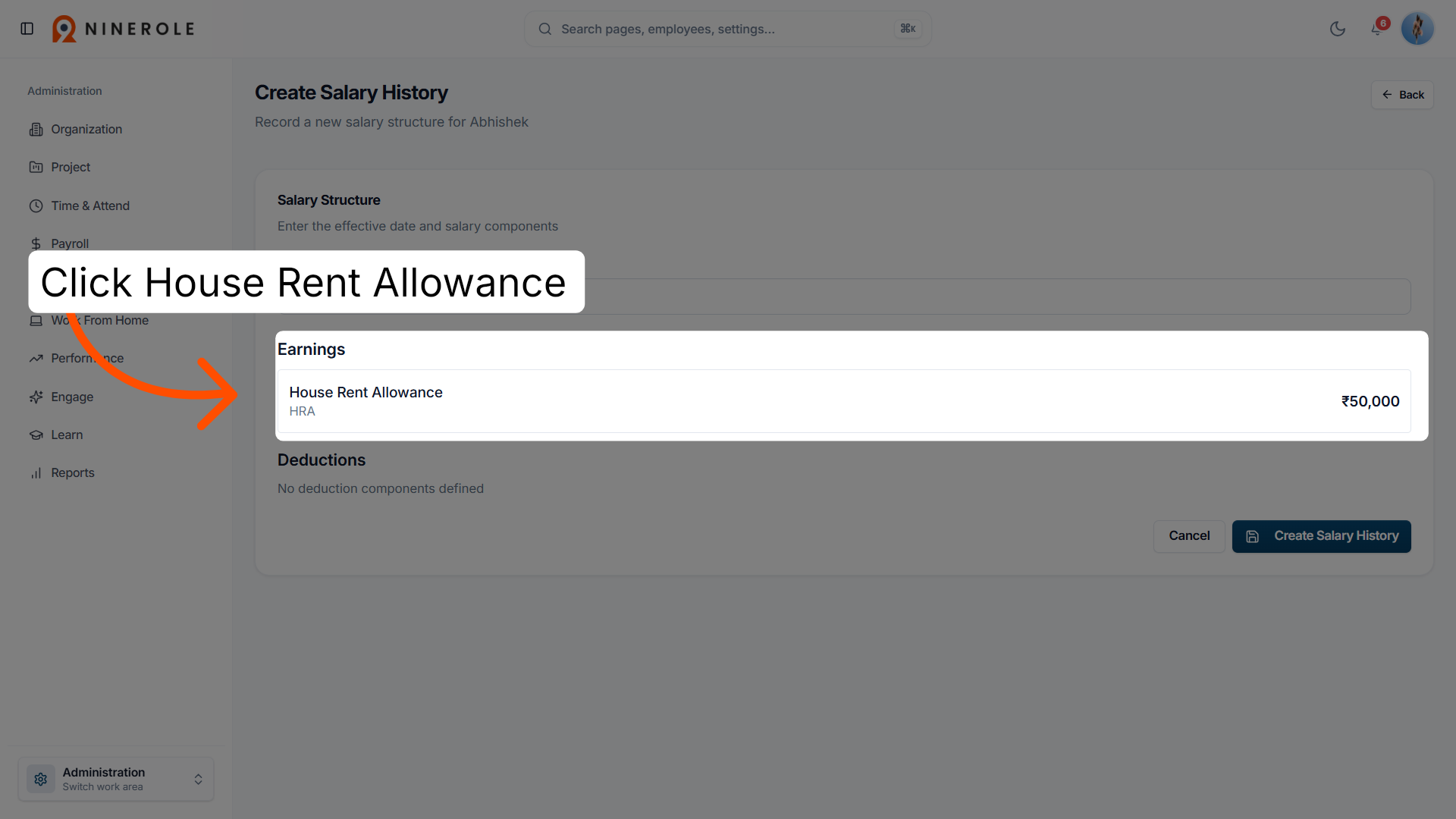Click the search pages input field
The image size is (1456, 819).
tap(728, 29)
